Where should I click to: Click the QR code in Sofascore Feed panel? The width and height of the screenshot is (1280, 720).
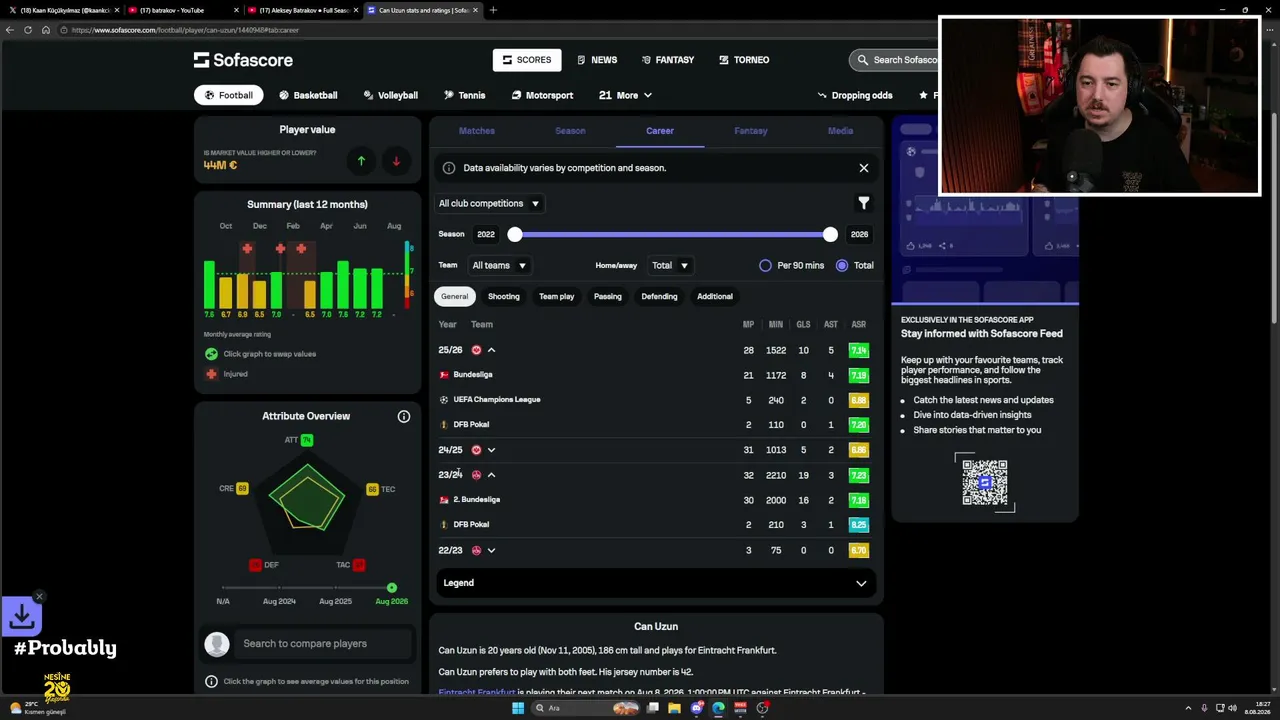[985, 483]
